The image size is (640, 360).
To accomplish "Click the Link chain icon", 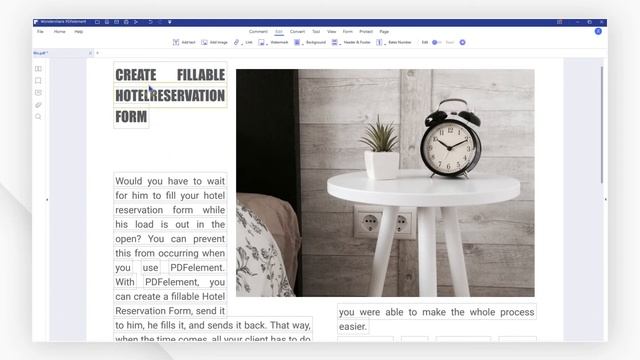I will coord(236,42).
